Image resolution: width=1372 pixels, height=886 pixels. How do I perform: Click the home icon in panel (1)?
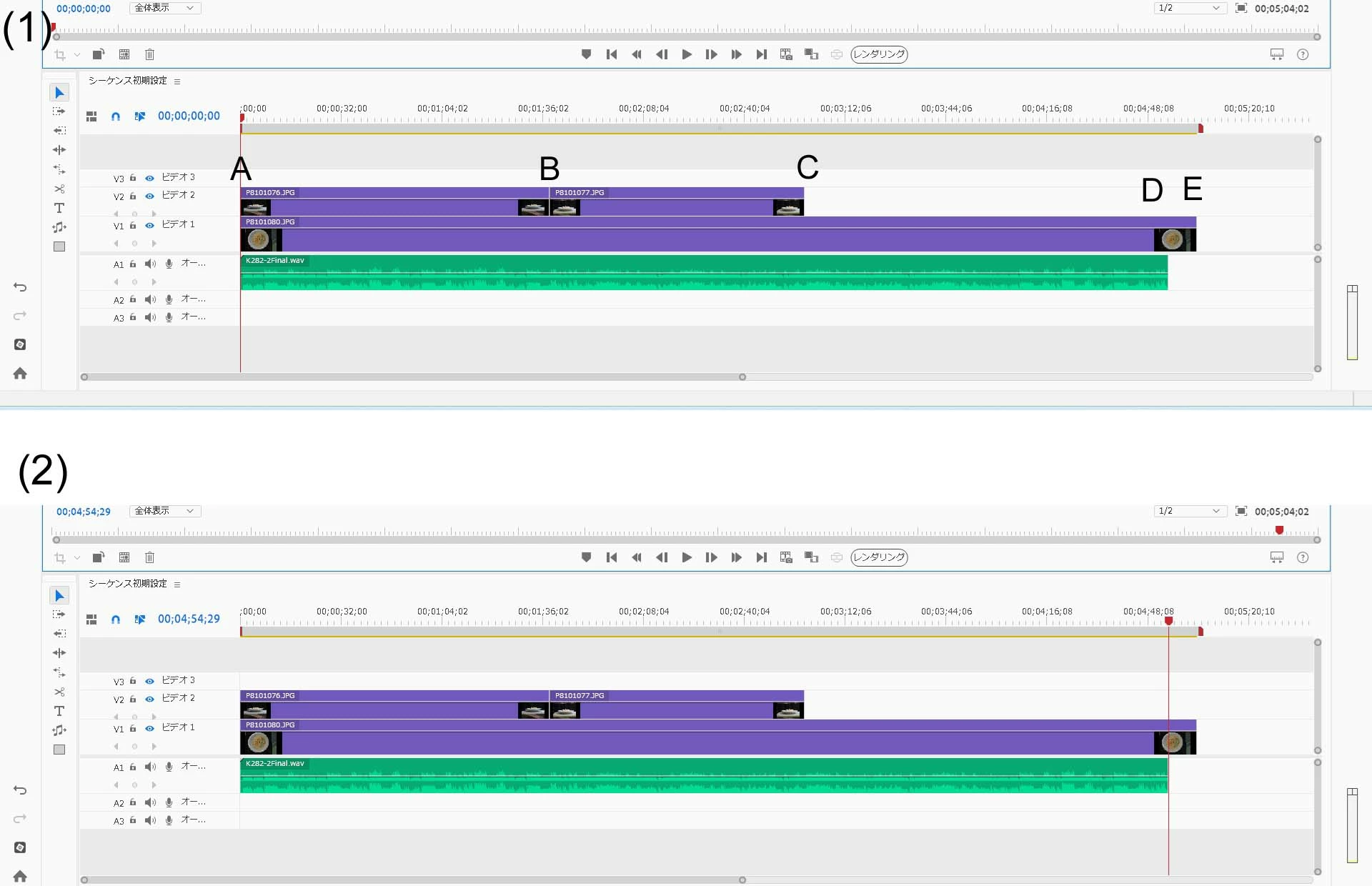click(x=20, y=373)
